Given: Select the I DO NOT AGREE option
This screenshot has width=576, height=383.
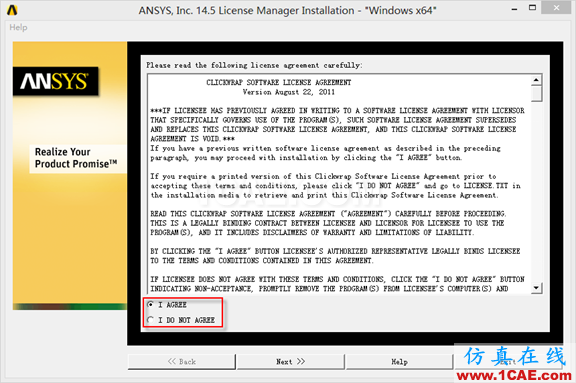Looking at the screenshot, I should 150,320.
